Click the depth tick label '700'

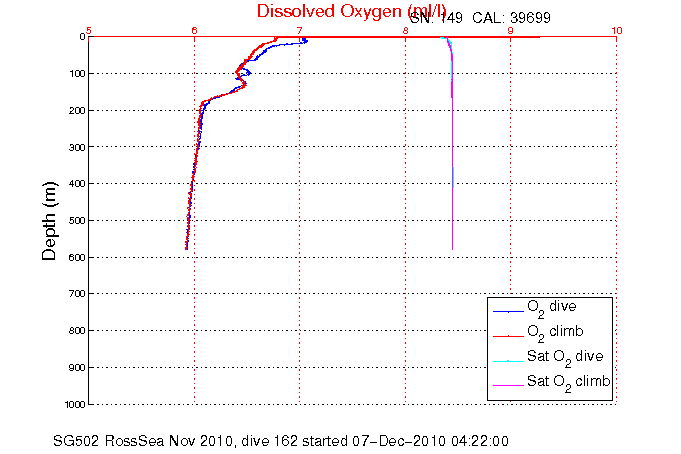(77, 294)
